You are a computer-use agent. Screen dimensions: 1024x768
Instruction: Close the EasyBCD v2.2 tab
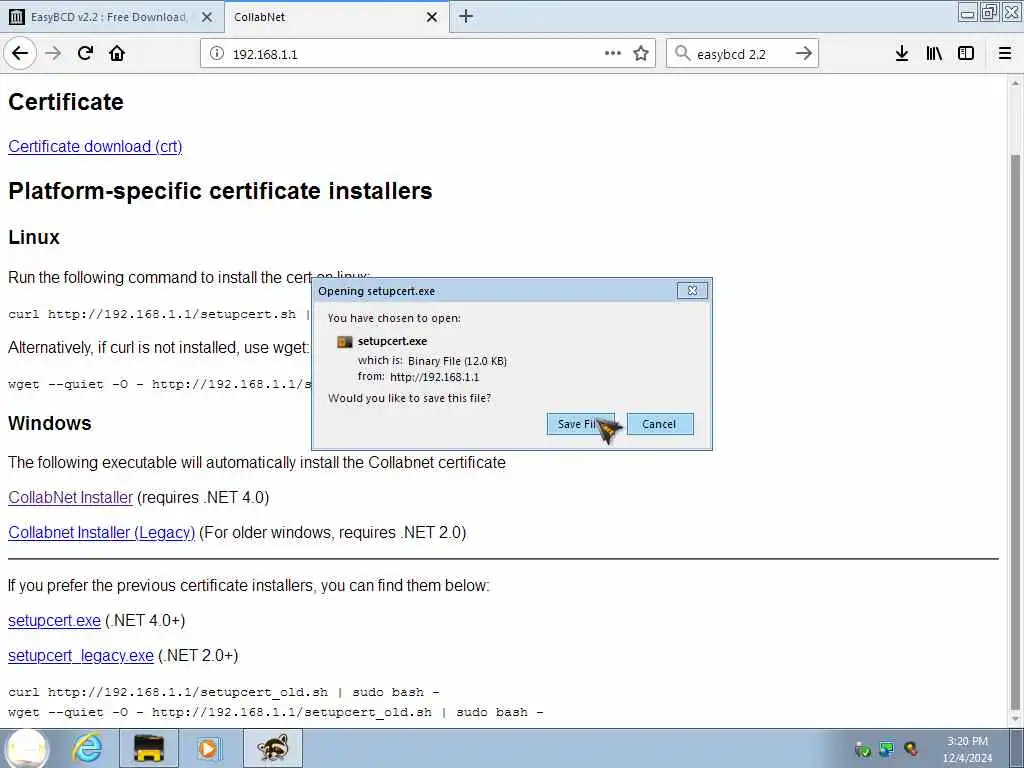pyautogui.click(x=207, y=17)
